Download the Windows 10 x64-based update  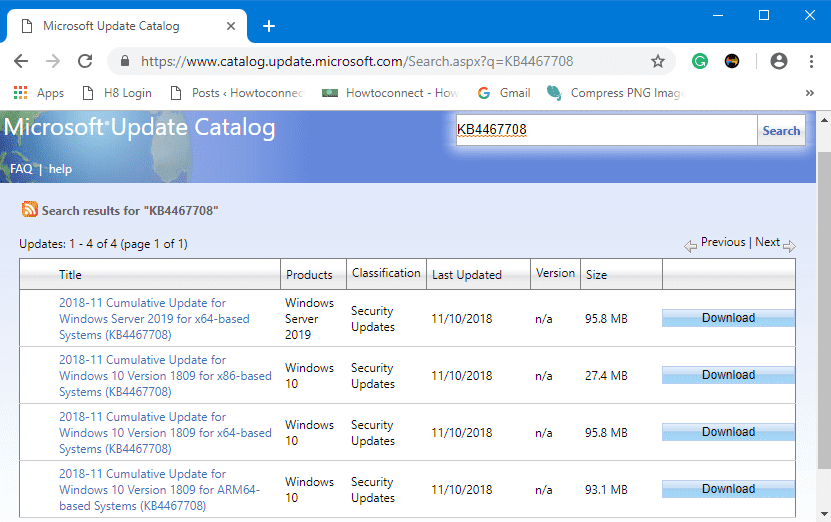728,432
